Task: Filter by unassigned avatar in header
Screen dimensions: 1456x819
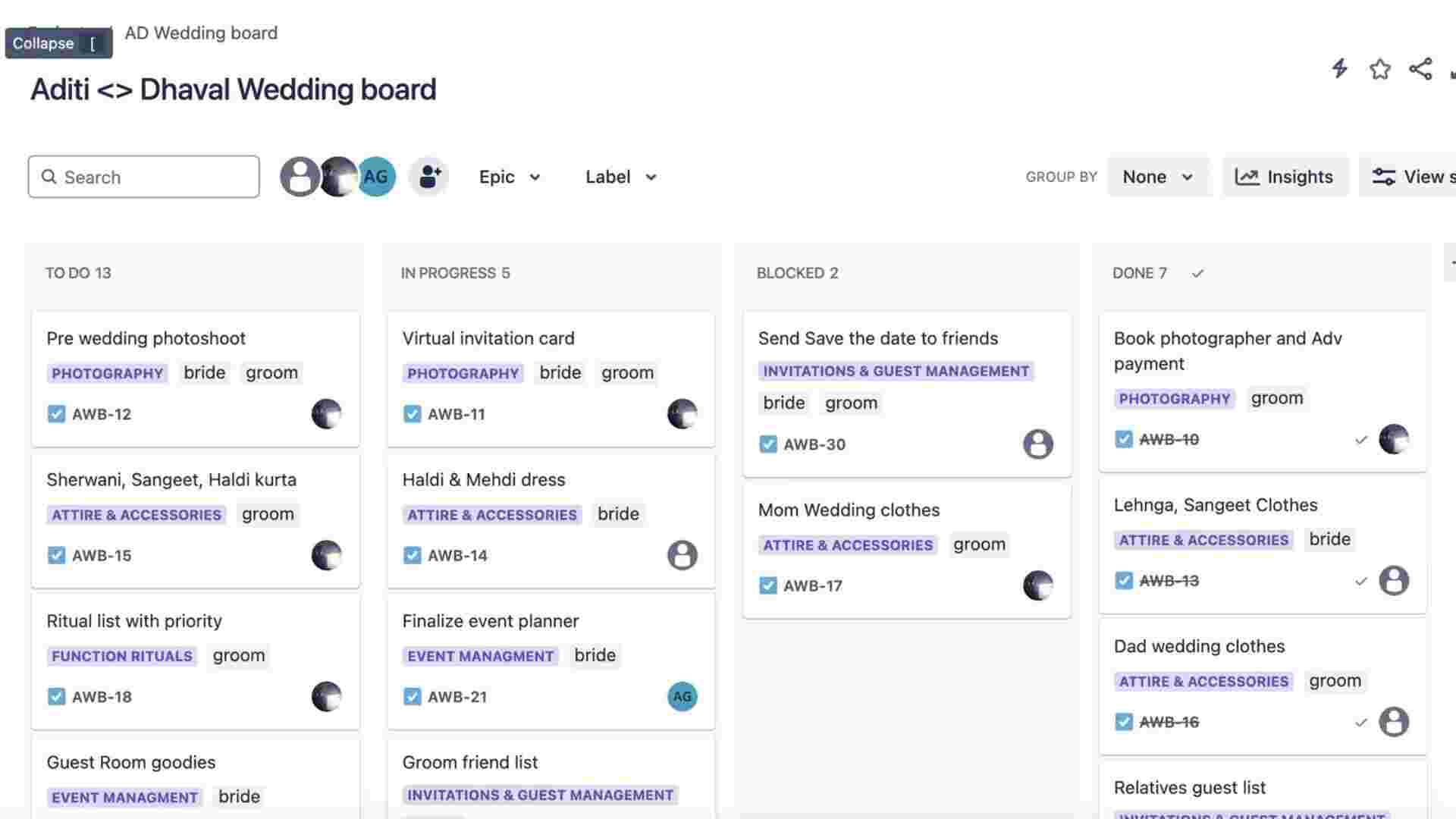Action: (x=300, y=177)
